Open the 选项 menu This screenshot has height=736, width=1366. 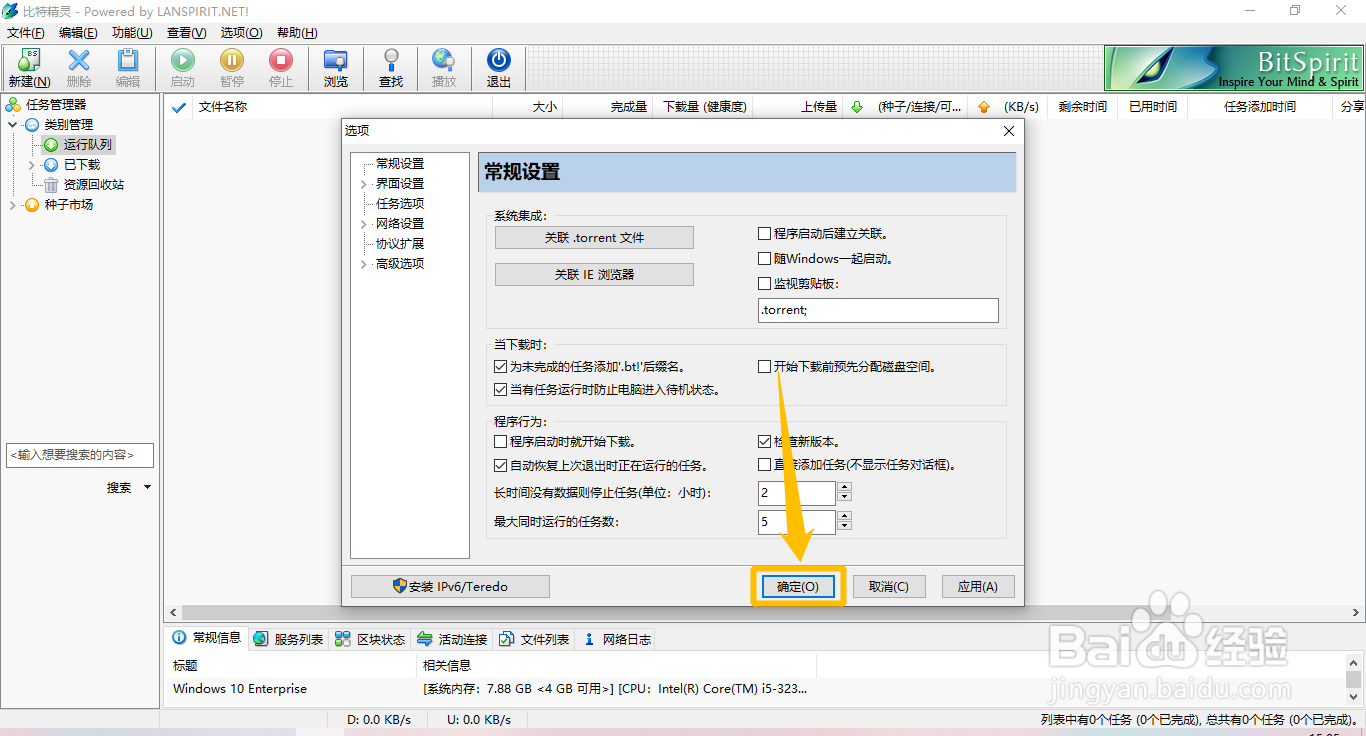tap(240, 32)
